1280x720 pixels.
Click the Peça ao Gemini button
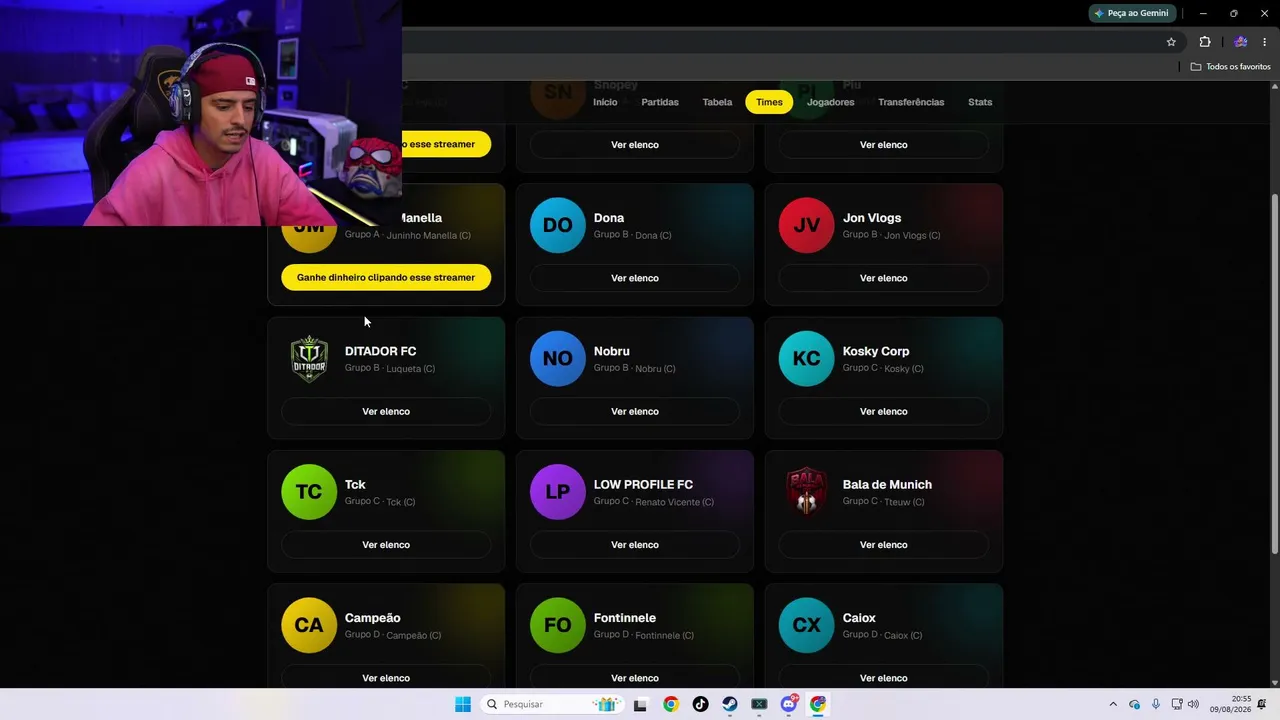tap(1131, 13)
